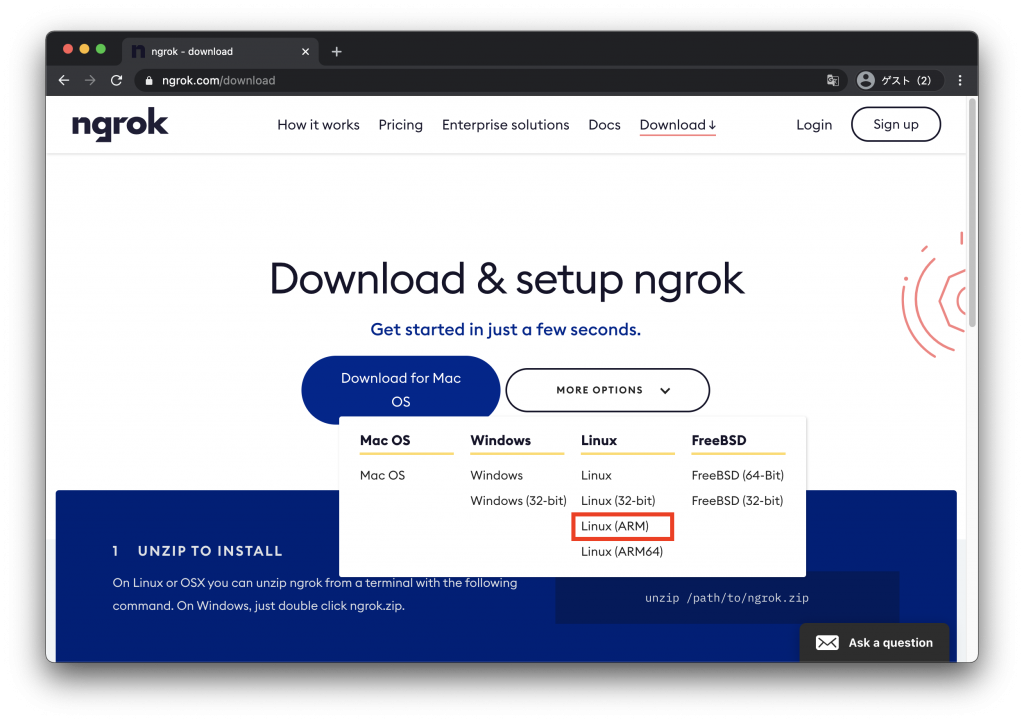Close the ngrok - download tab

pyautogui.click(x=305, y=52)
